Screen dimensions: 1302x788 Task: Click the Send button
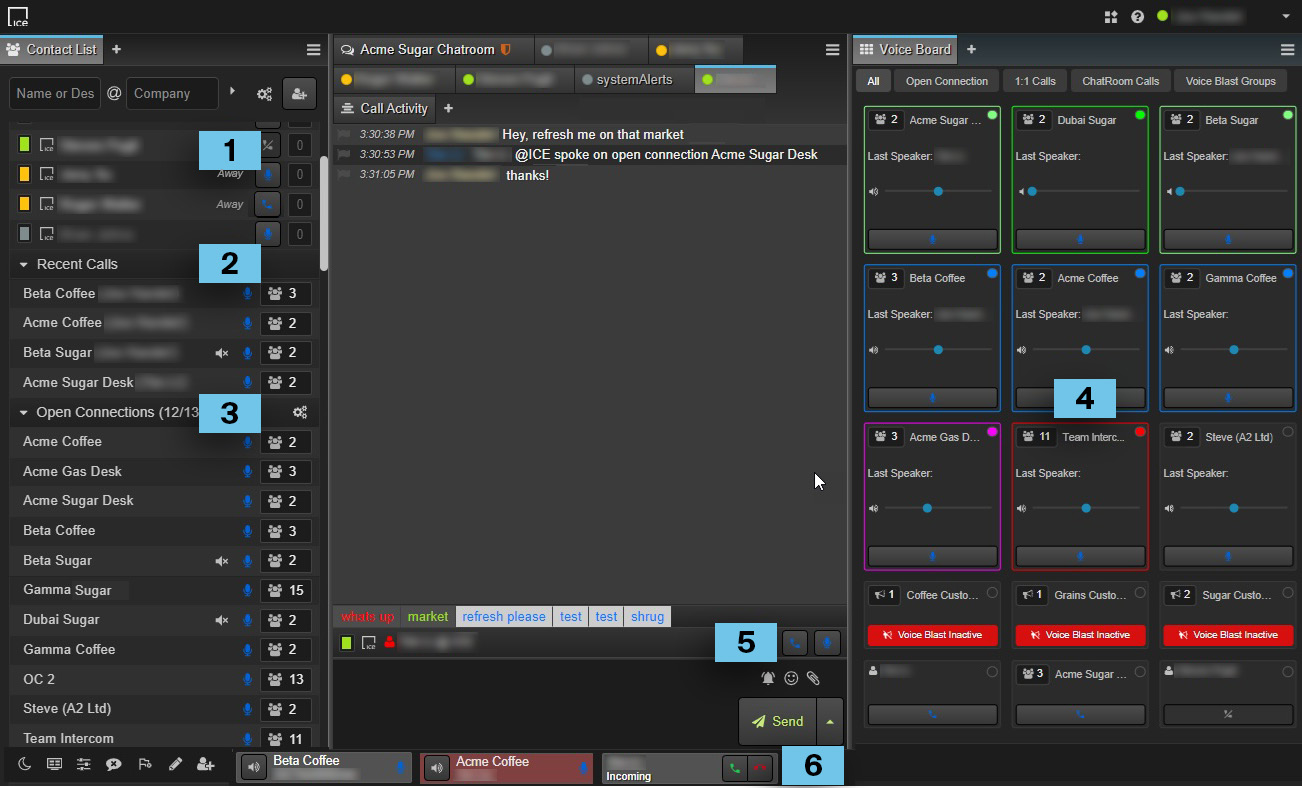(777, 722)
